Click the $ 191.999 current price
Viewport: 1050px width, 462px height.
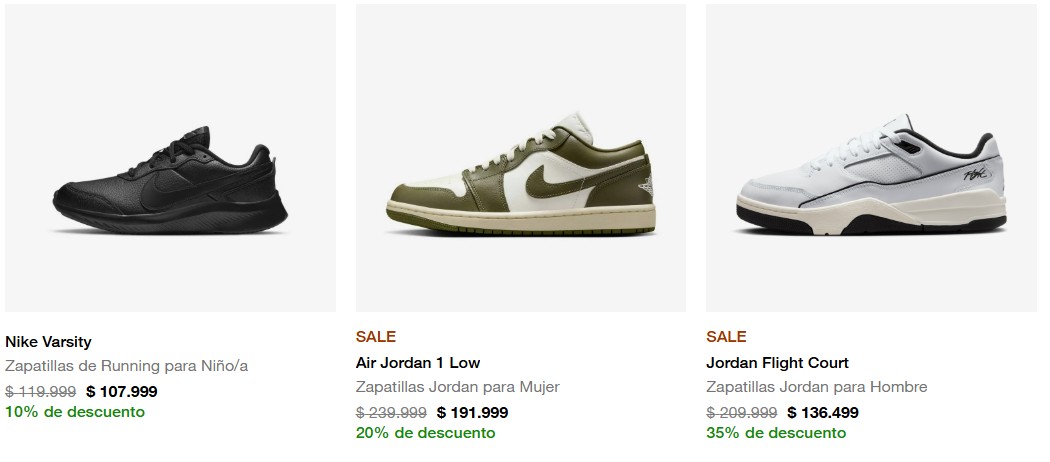472,413
